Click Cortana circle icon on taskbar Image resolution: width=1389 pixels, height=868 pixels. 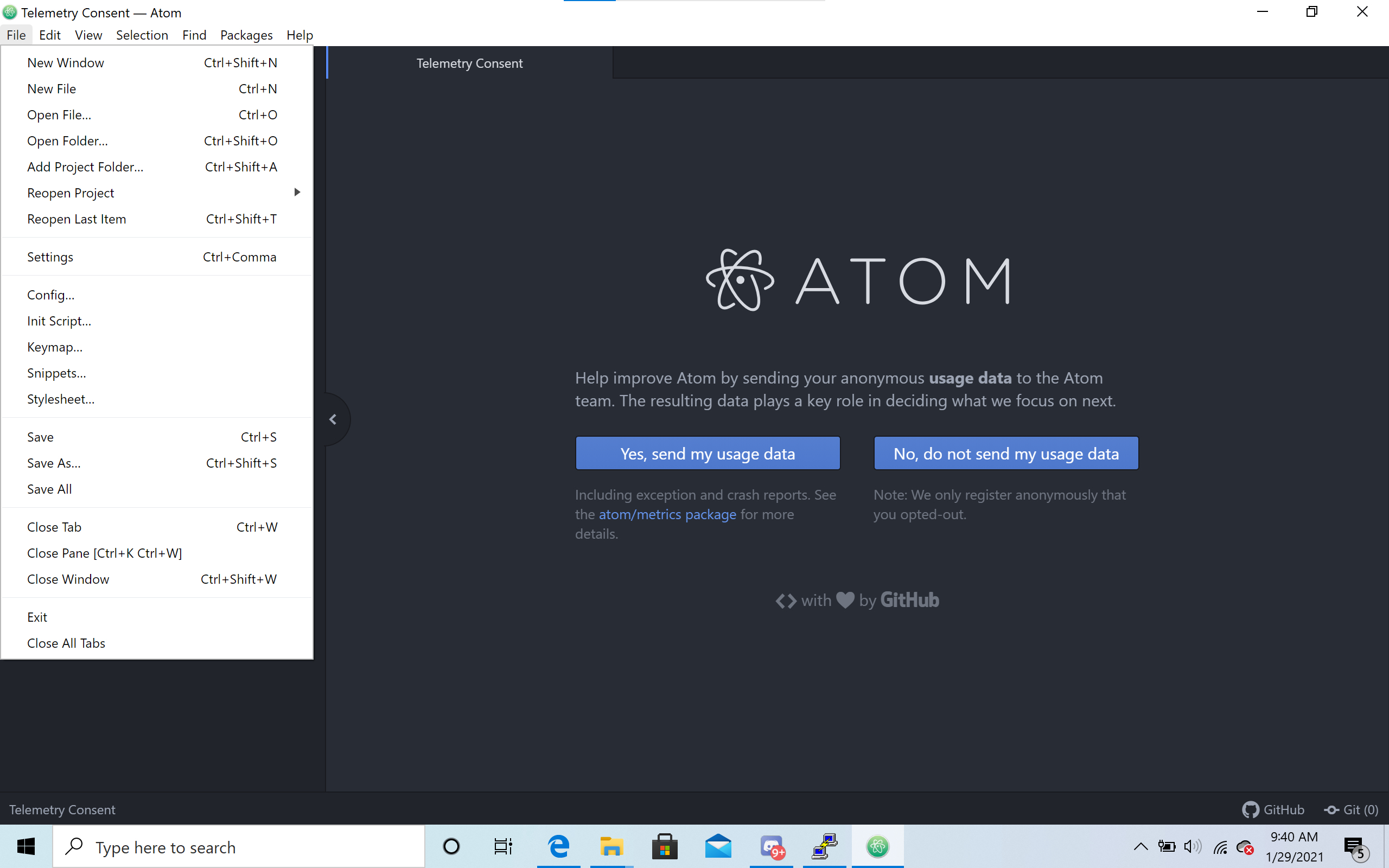tap(452, 846)
